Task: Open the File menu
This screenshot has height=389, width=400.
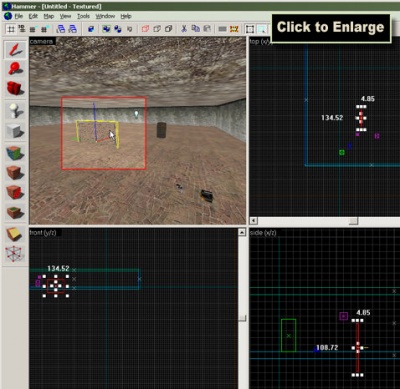Action: (x=19, y=16)
